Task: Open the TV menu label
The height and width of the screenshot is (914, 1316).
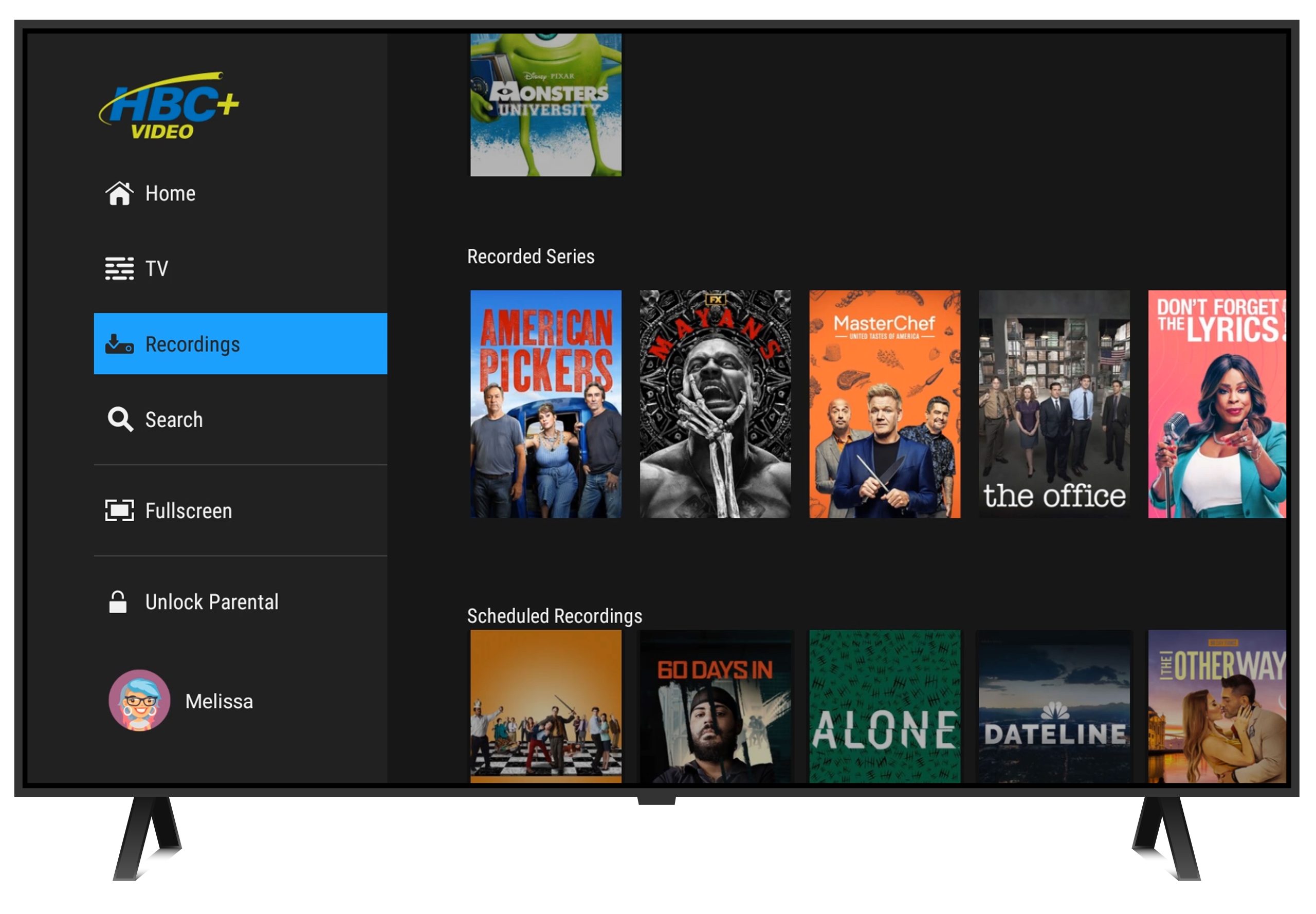Action: click(156, 268)
